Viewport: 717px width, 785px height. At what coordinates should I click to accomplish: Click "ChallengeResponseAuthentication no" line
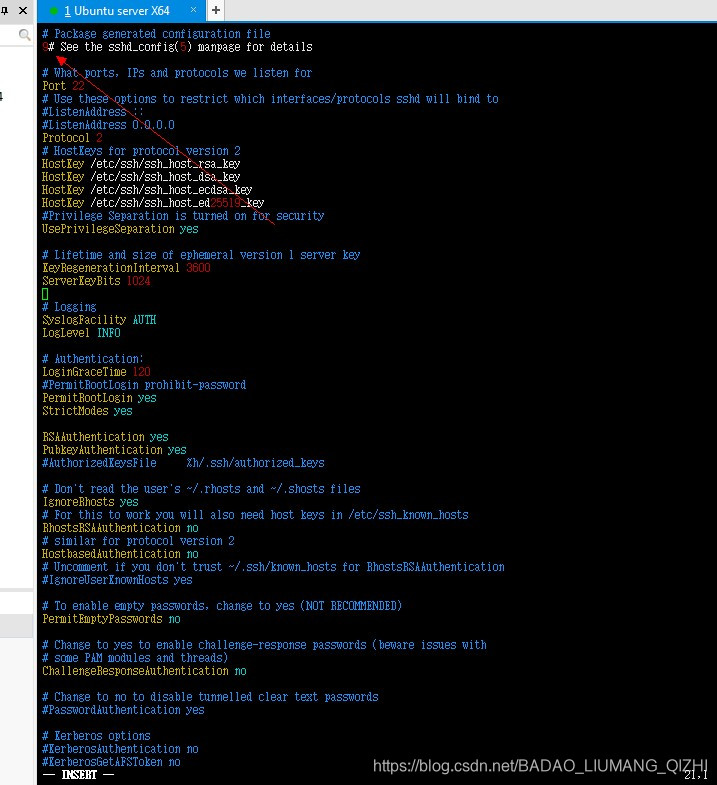[x=144, y=671]
